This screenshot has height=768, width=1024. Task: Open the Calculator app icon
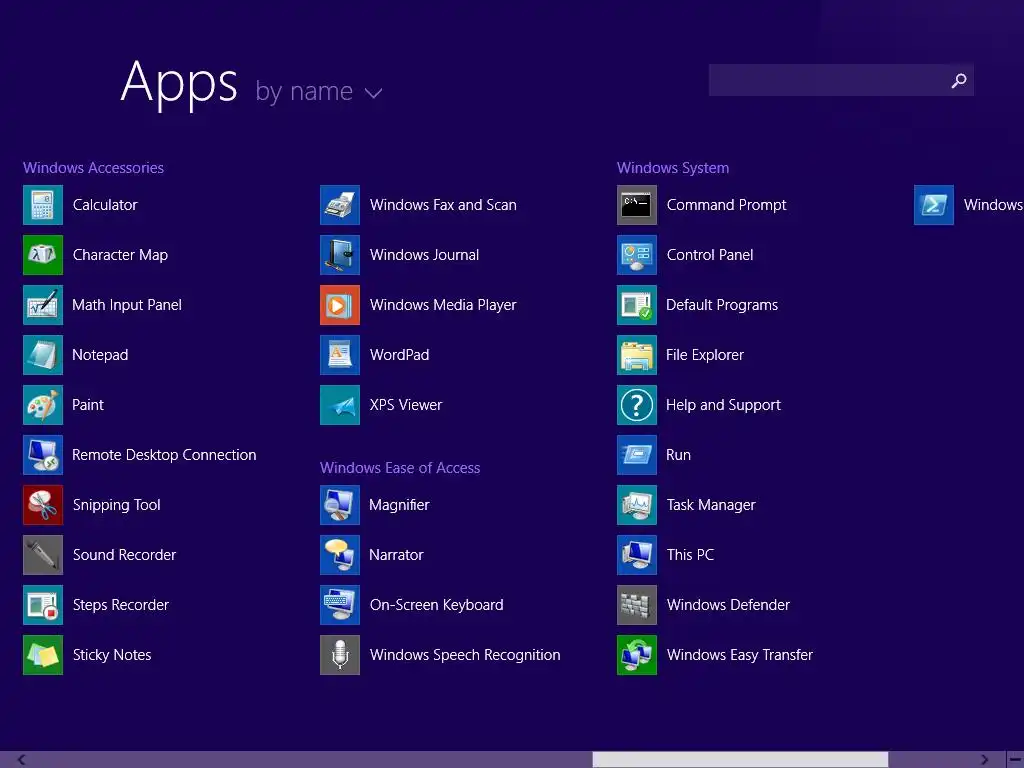tap(43, 205)
